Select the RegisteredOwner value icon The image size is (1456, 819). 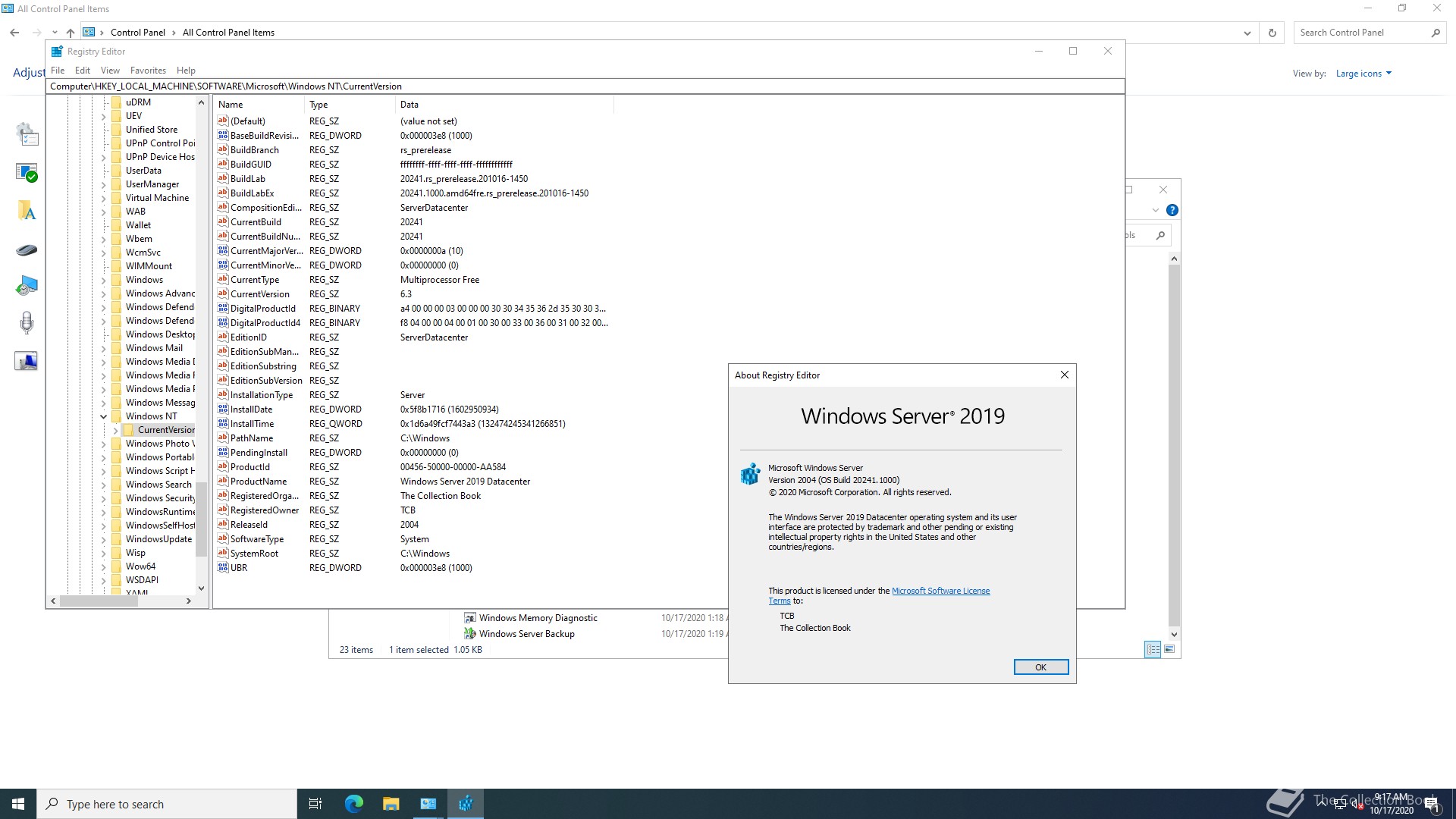[223, 510]
